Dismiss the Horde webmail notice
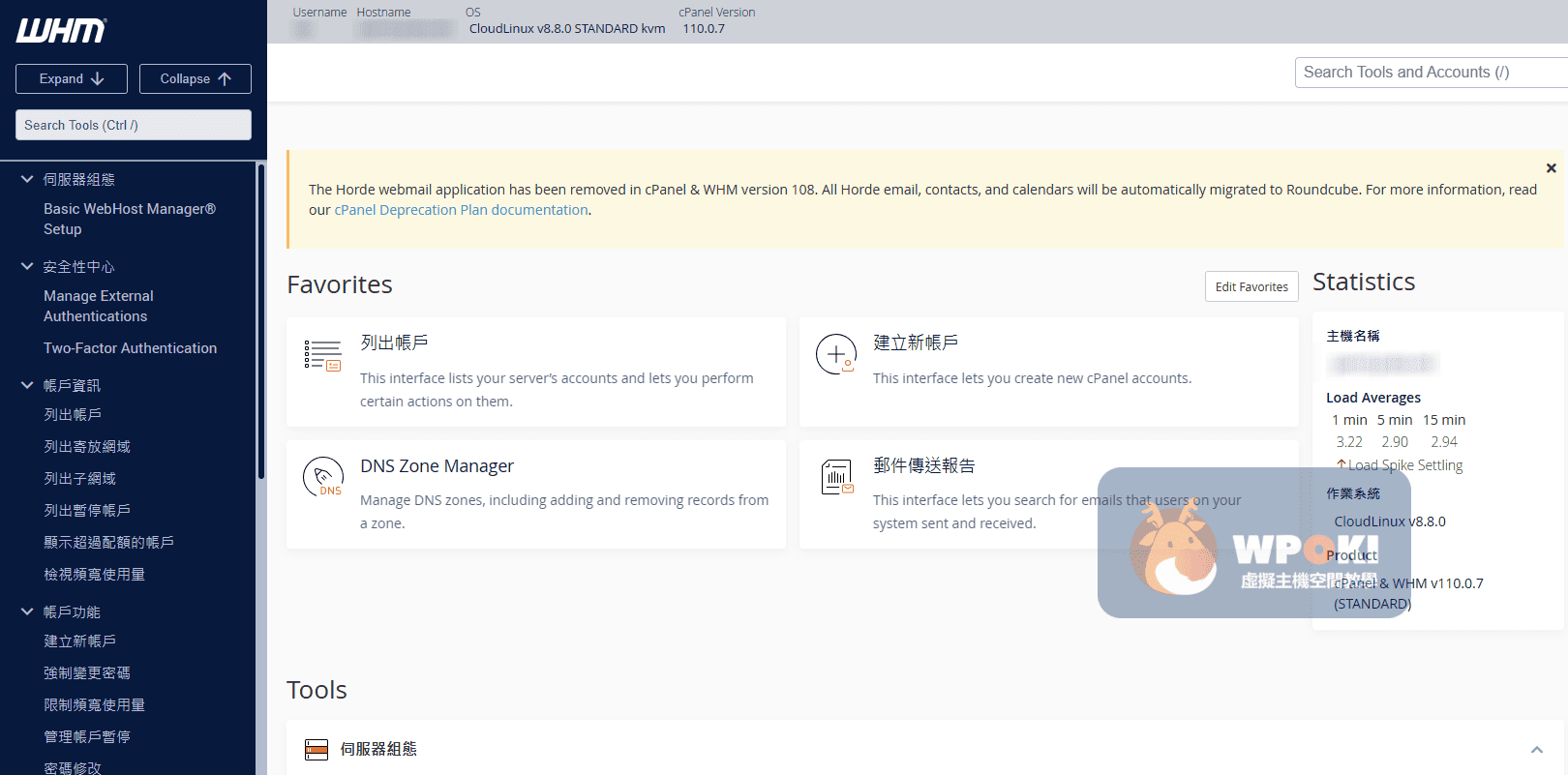 pos(1551,168)
